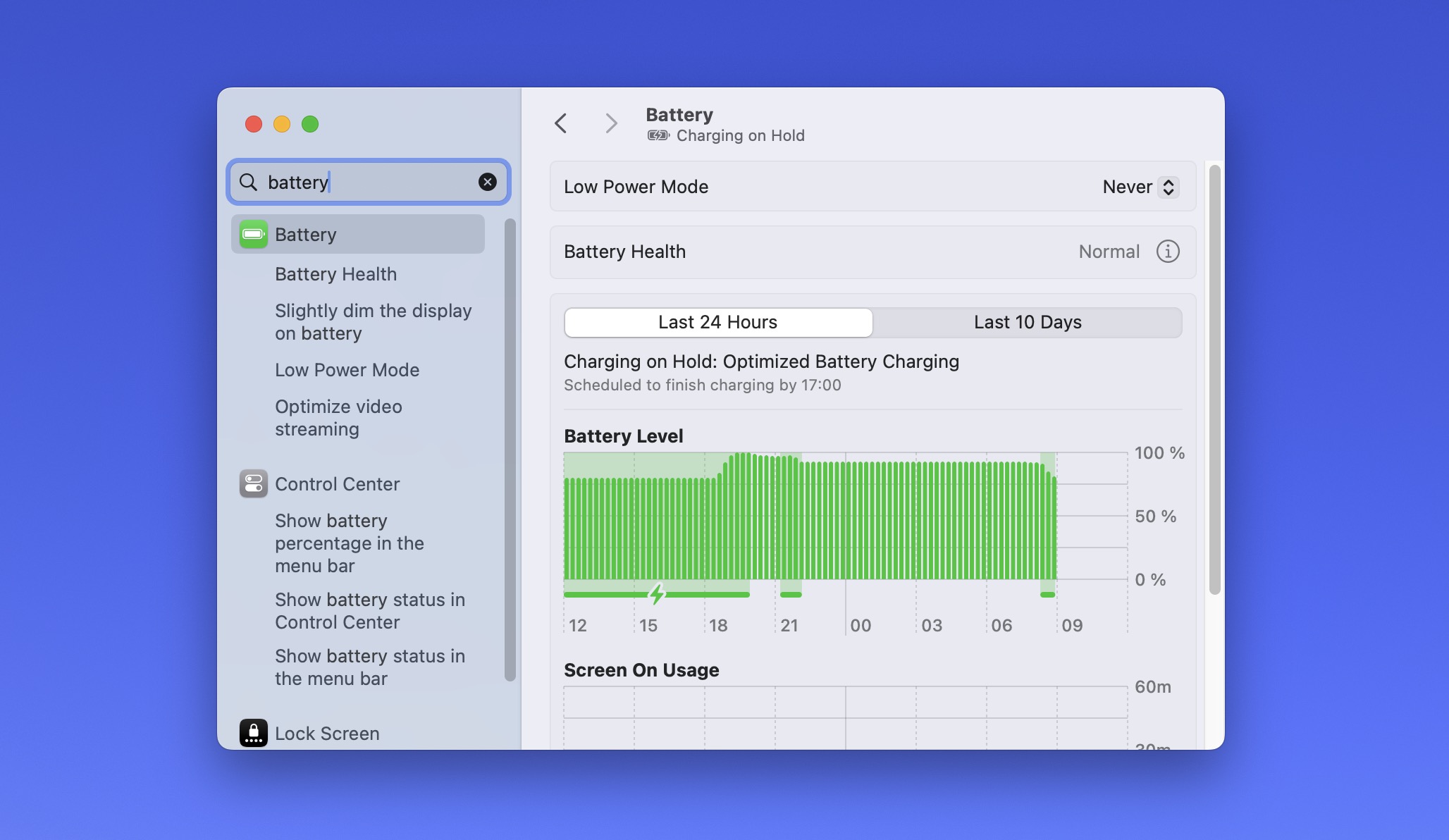Go forward with the right chevron

click(611, 123)
